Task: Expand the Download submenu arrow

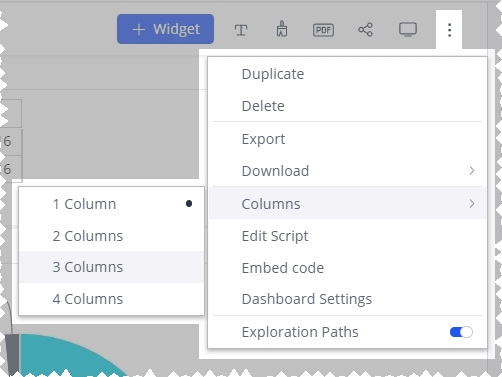Action: point(472,171)
